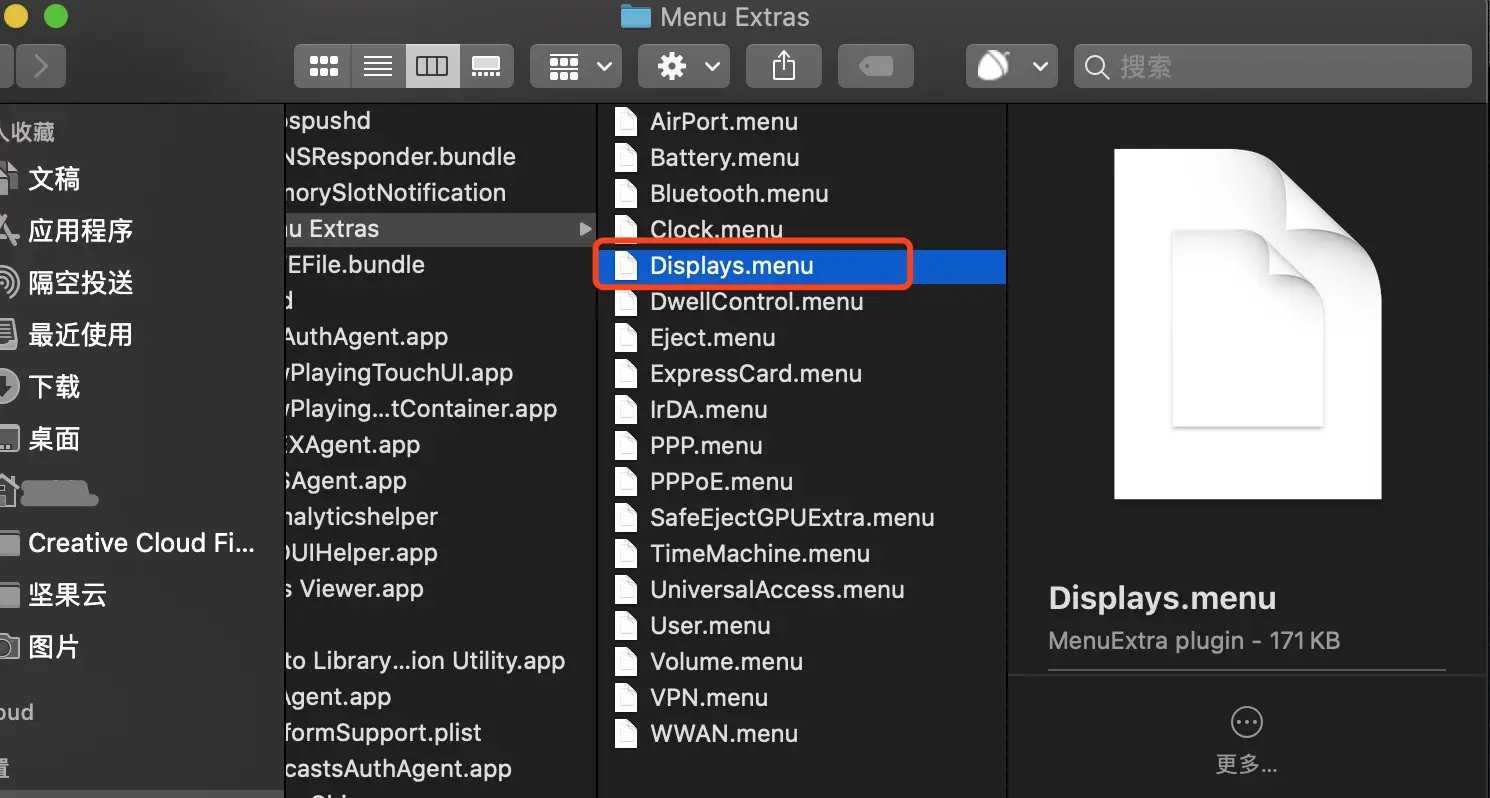Switch to icon view in Finder toolbar
This screenshot has height=798, width=1490.
click(323, 67)
